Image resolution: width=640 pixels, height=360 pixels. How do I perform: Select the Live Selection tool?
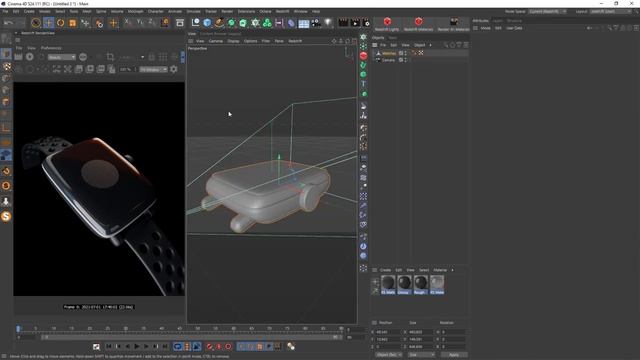coord(36,23)
